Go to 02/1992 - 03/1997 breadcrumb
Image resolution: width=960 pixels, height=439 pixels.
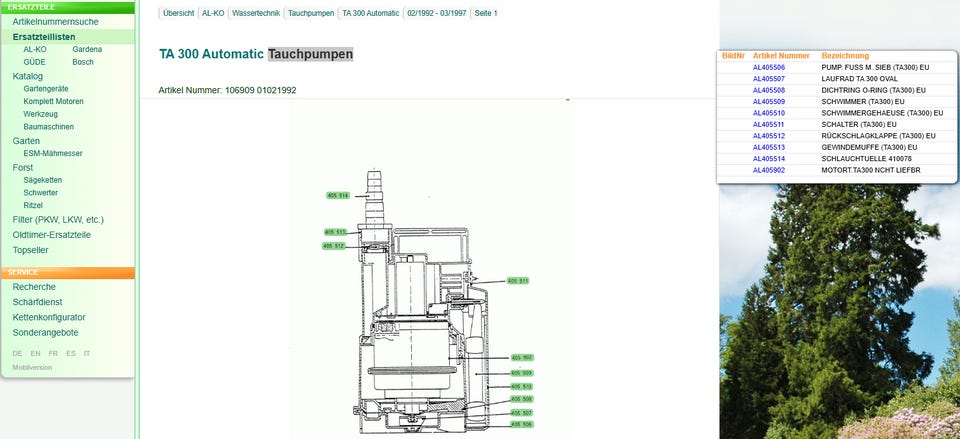pyautogui.click(x=437, y=13)
